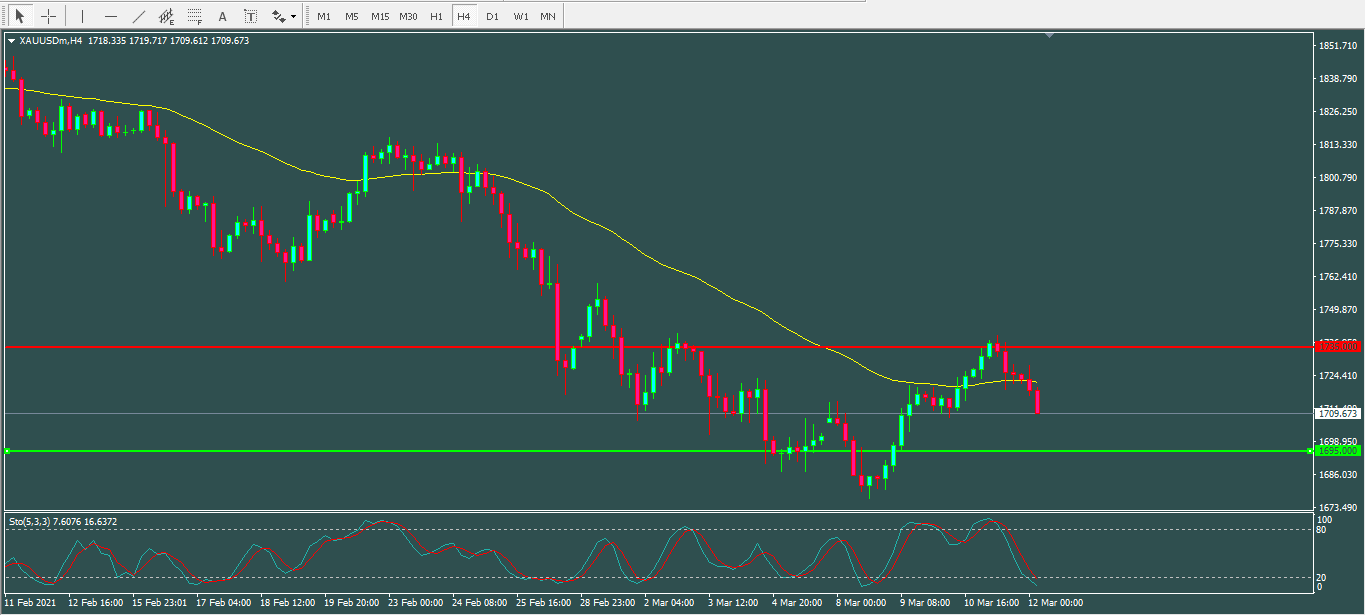Pick the vertical line drawing tool
The width and height of the screenshot is (1365, 615).
[x=82, y=16]
